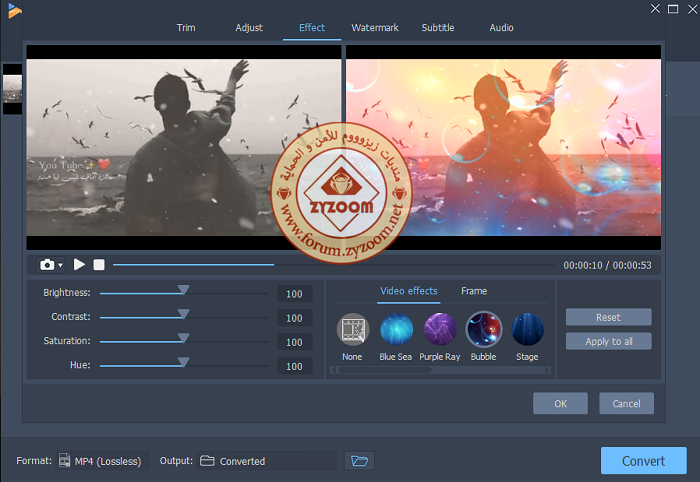Screen dimensions: 700x482
Task: Apply the Stage effect
Action: click(x=527, y=329)
